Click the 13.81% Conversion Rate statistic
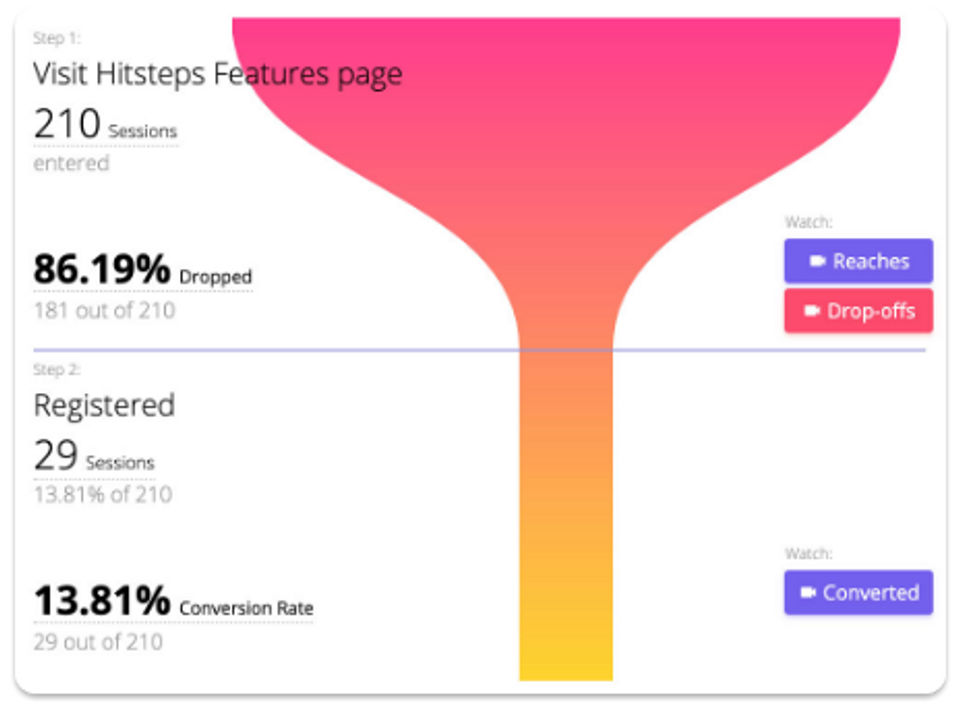The width and height of the screenshot is (960, 710). [x=173, y=603]
